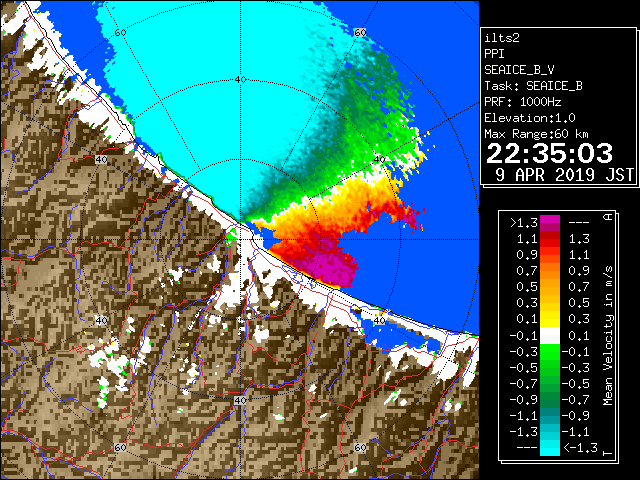Screen dimensions: 640x480
Task: Click the 40 km ring label due north
Action: point(240,80)
